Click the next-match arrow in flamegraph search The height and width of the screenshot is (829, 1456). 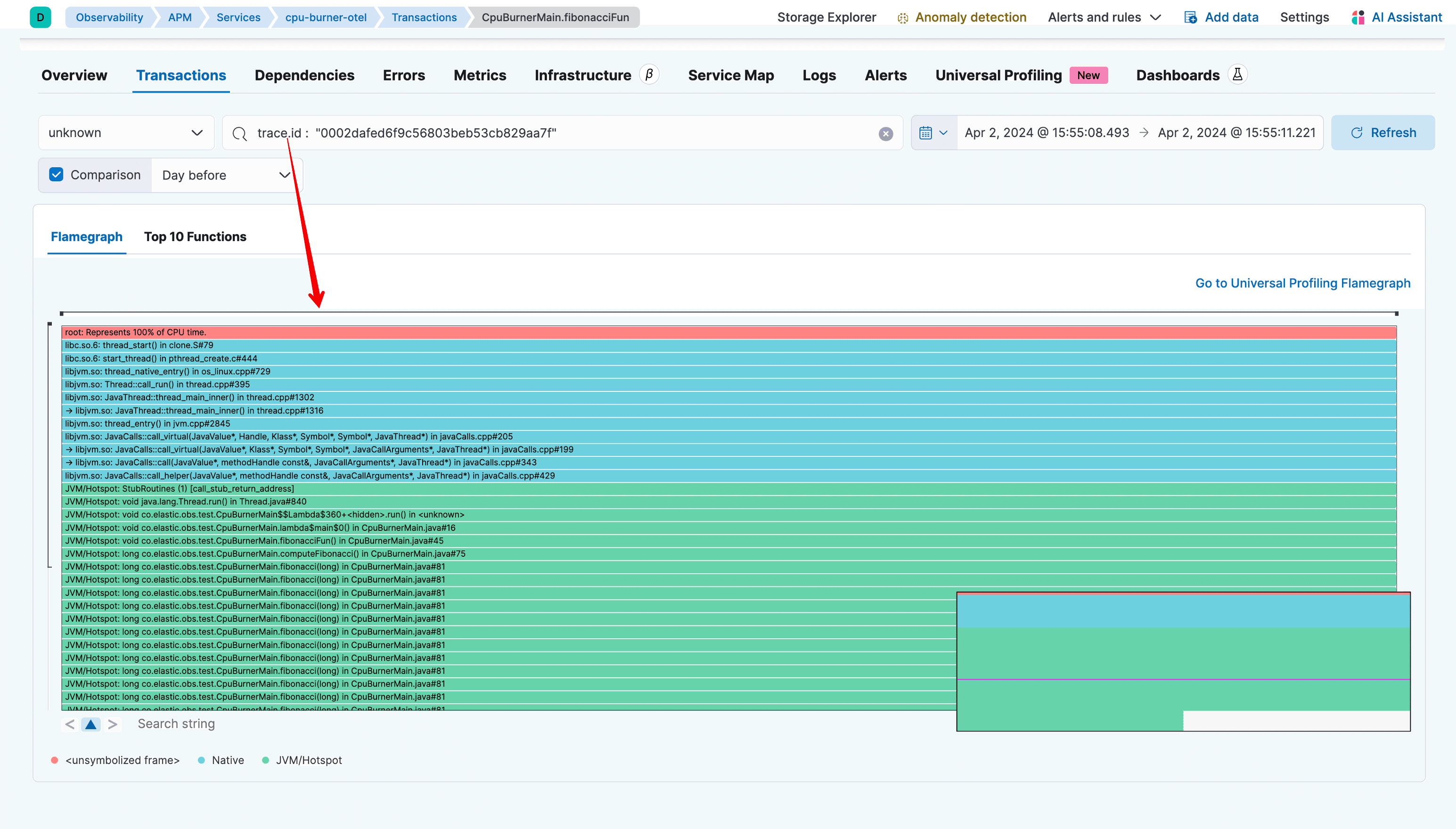(112, 723)
